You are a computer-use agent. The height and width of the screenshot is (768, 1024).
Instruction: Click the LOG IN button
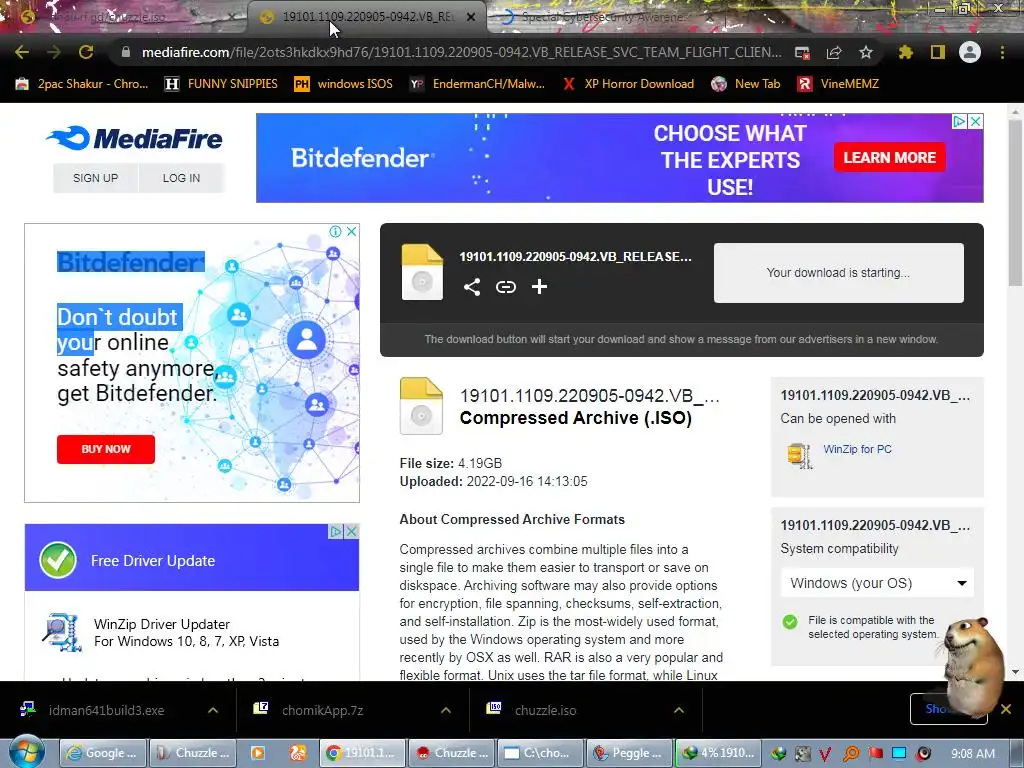coord(182,178)
